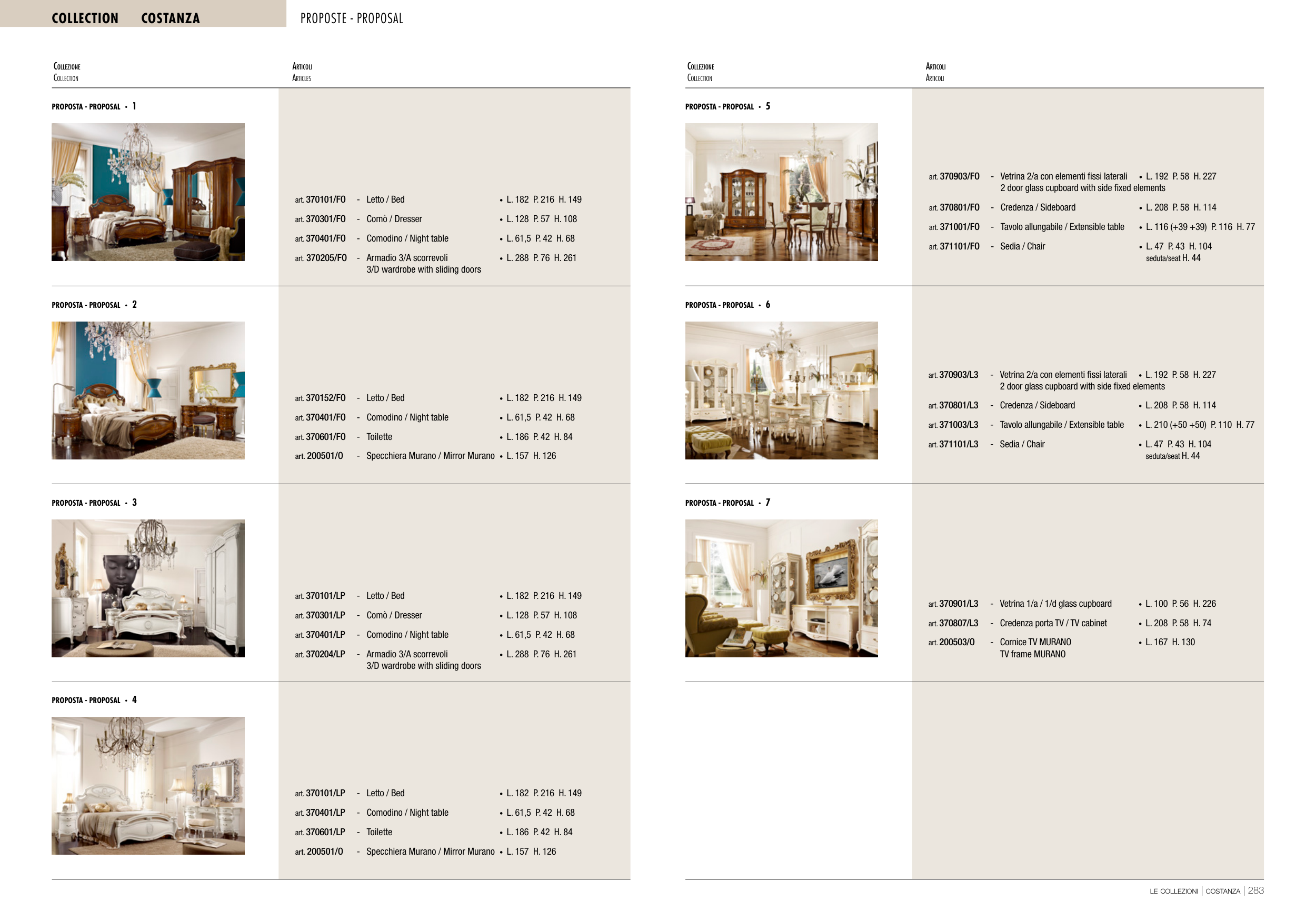The height and width of the screenshot is (921, 1316).
Task: Click the Proposal 5 dining room photo
Action: pos(781,192)
